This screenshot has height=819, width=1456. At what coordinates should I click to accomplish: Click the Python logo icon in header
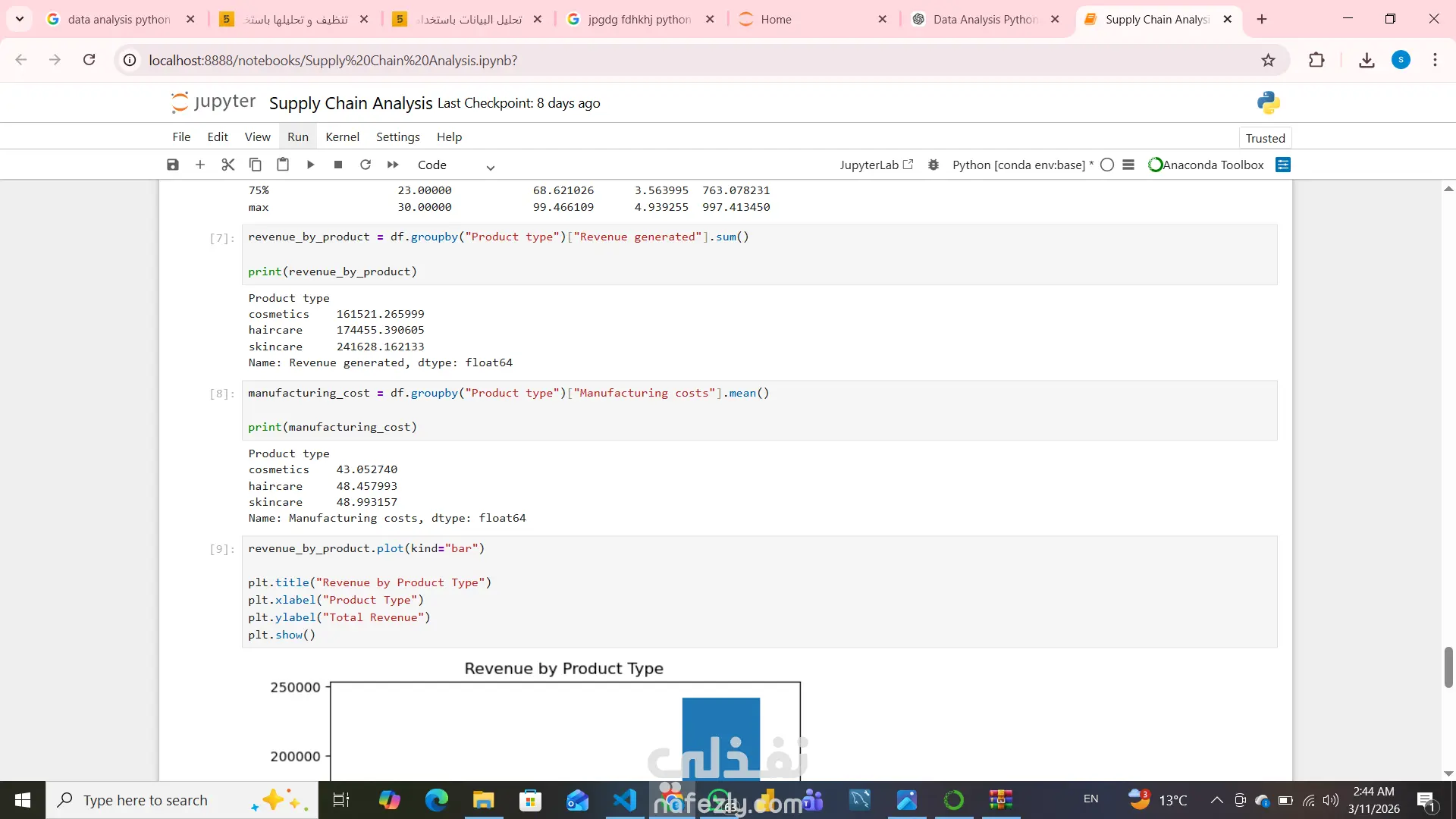point(1268,102)
